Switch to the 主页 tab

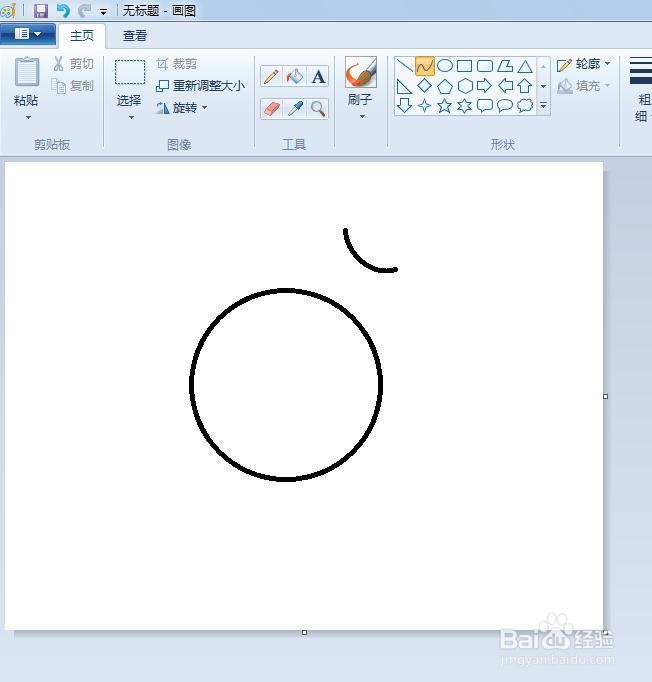pyautogui.click(x=82, y=36)
